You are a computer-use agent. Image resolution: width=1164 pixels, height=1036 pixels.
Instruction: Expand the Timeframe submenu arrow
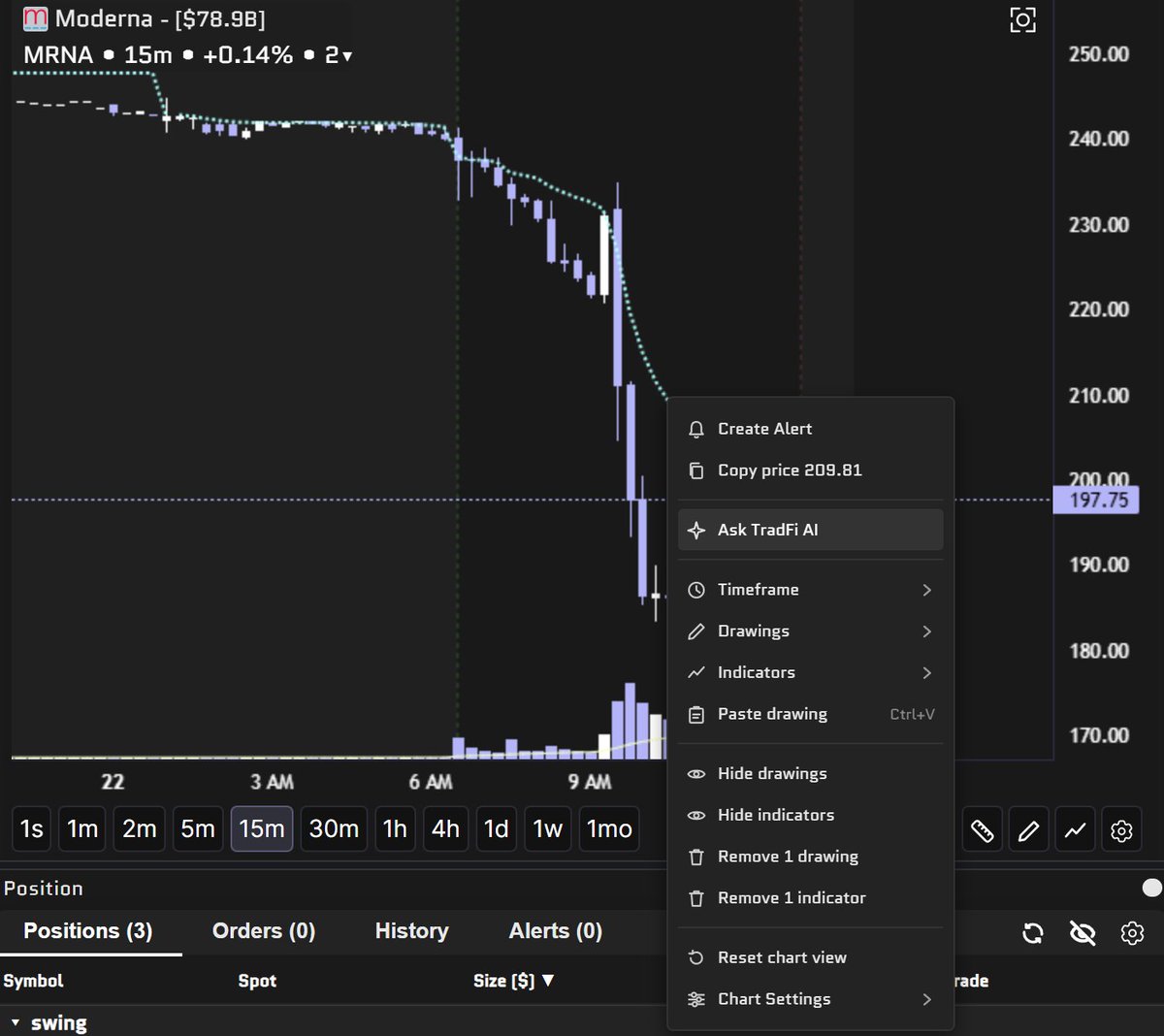(x=926, y=590)
